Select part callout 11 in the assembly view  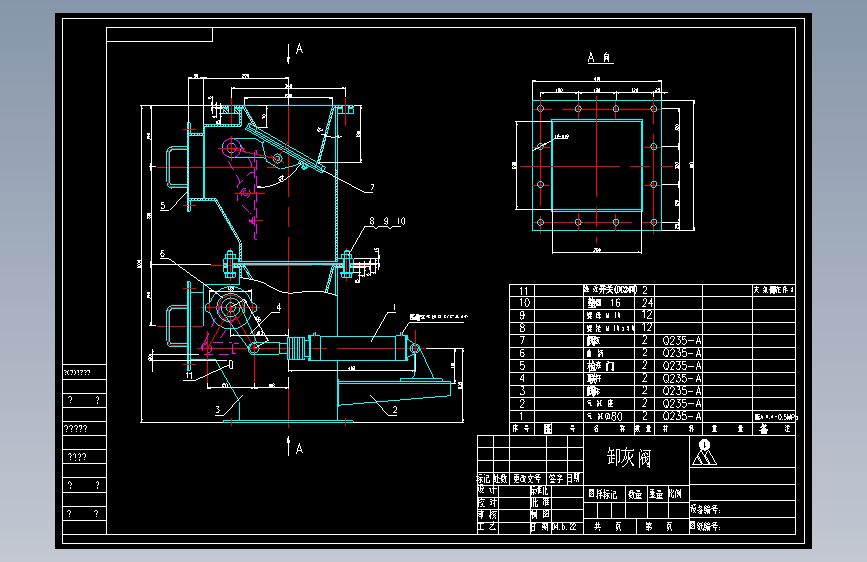point(189,376)
